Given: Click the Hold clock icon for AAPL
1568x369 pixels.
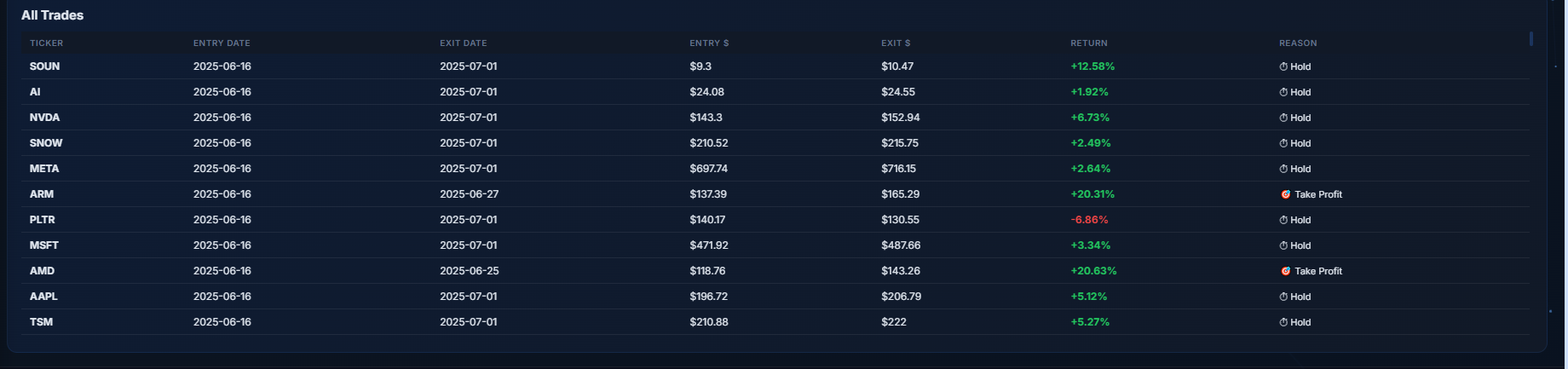Looking at the screenshot, I should coord(1283,297).
